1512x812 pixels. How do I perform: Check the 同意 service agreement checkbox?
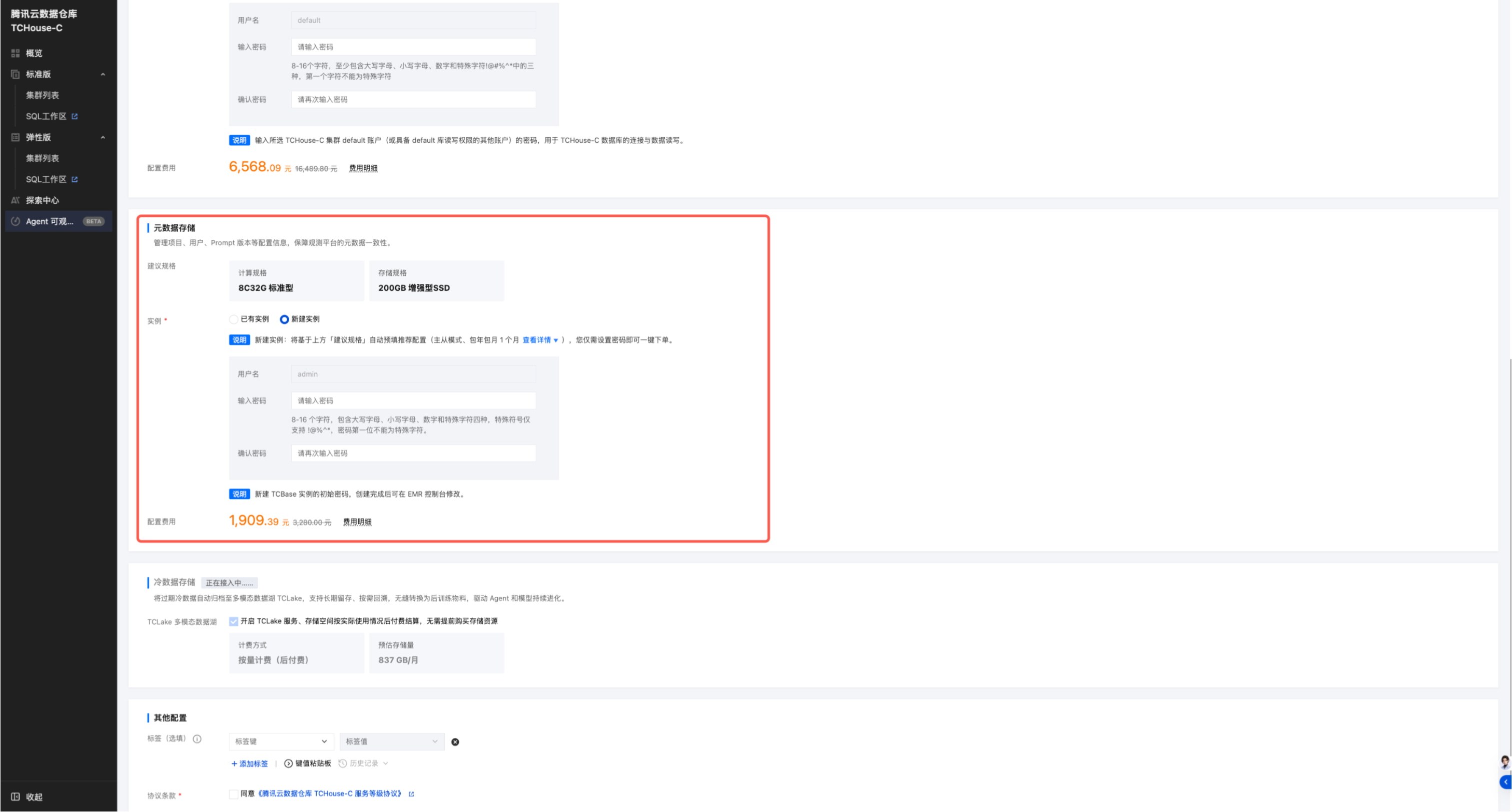(234, 794)
